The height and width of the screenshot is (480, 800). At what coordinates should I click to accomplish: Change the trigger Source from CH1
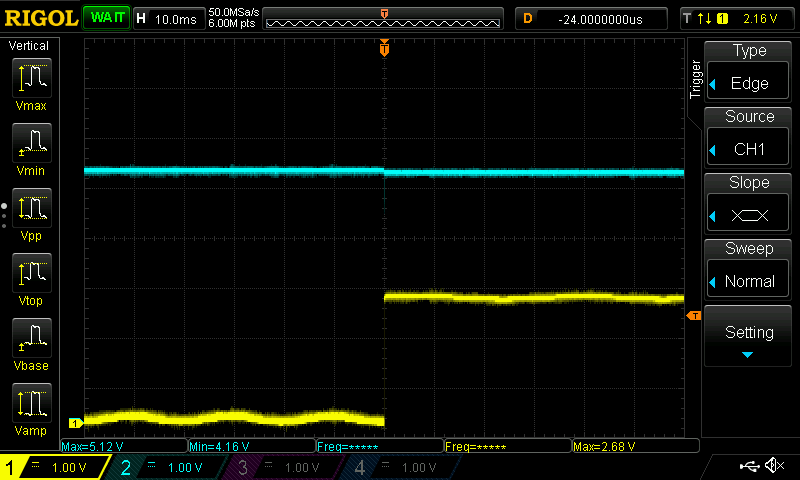point(749,138)
